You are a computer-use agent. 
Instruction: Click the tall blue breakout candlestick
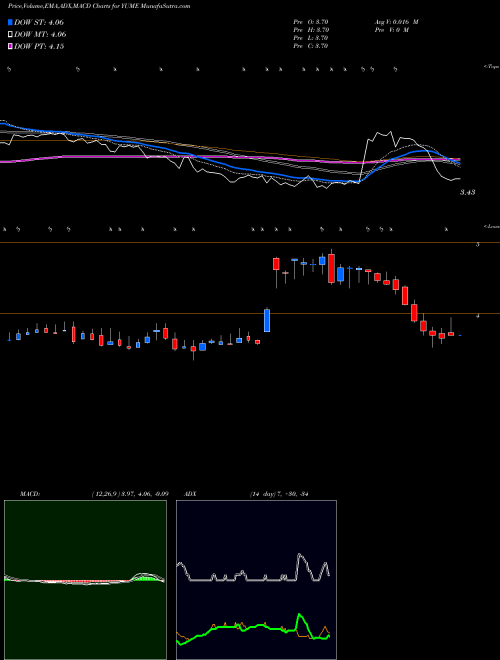pos(267,320)
